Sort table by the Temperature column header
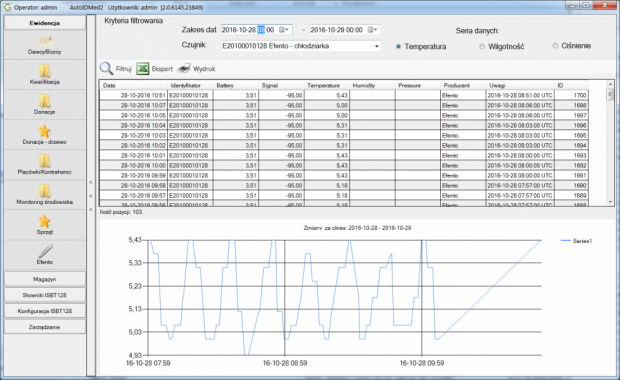620x380 pixels. point(327,85)
